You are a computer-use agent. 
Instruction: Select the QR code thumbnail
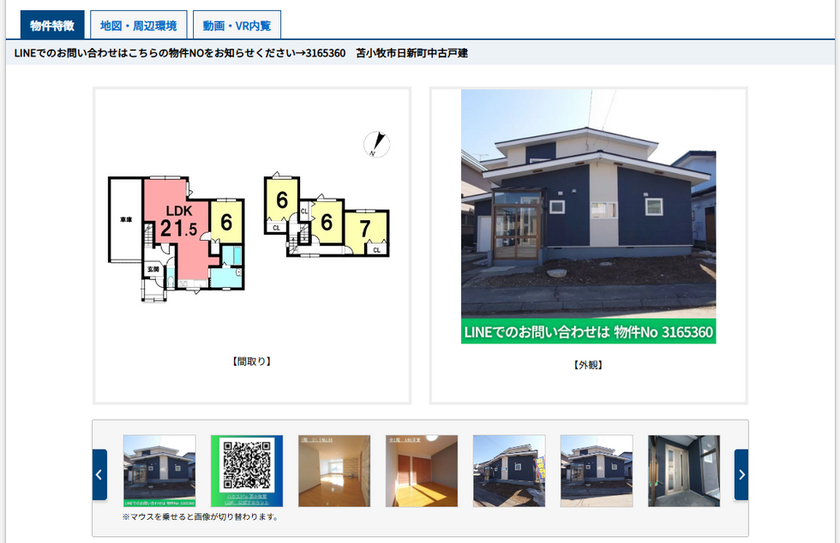click(247, 470)
